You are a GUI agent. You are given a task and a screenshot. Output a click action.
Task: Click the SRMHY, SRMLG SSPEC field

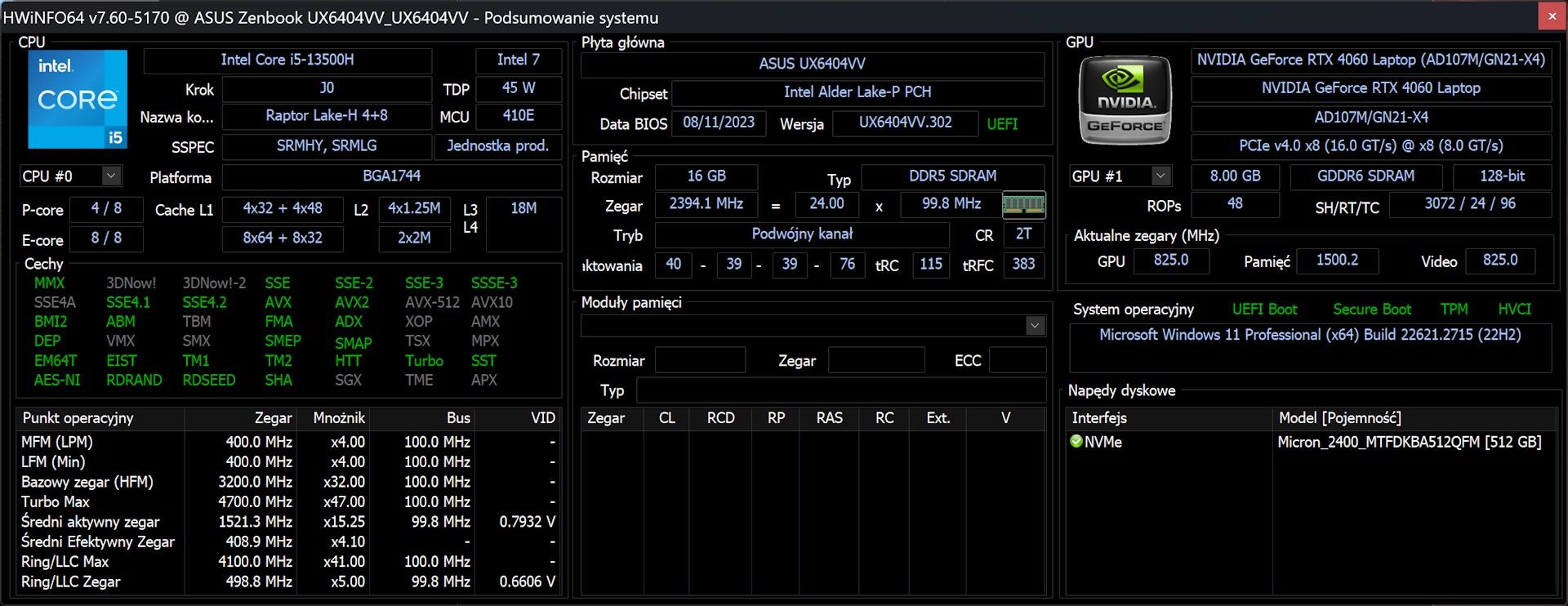tap(327, 146)
